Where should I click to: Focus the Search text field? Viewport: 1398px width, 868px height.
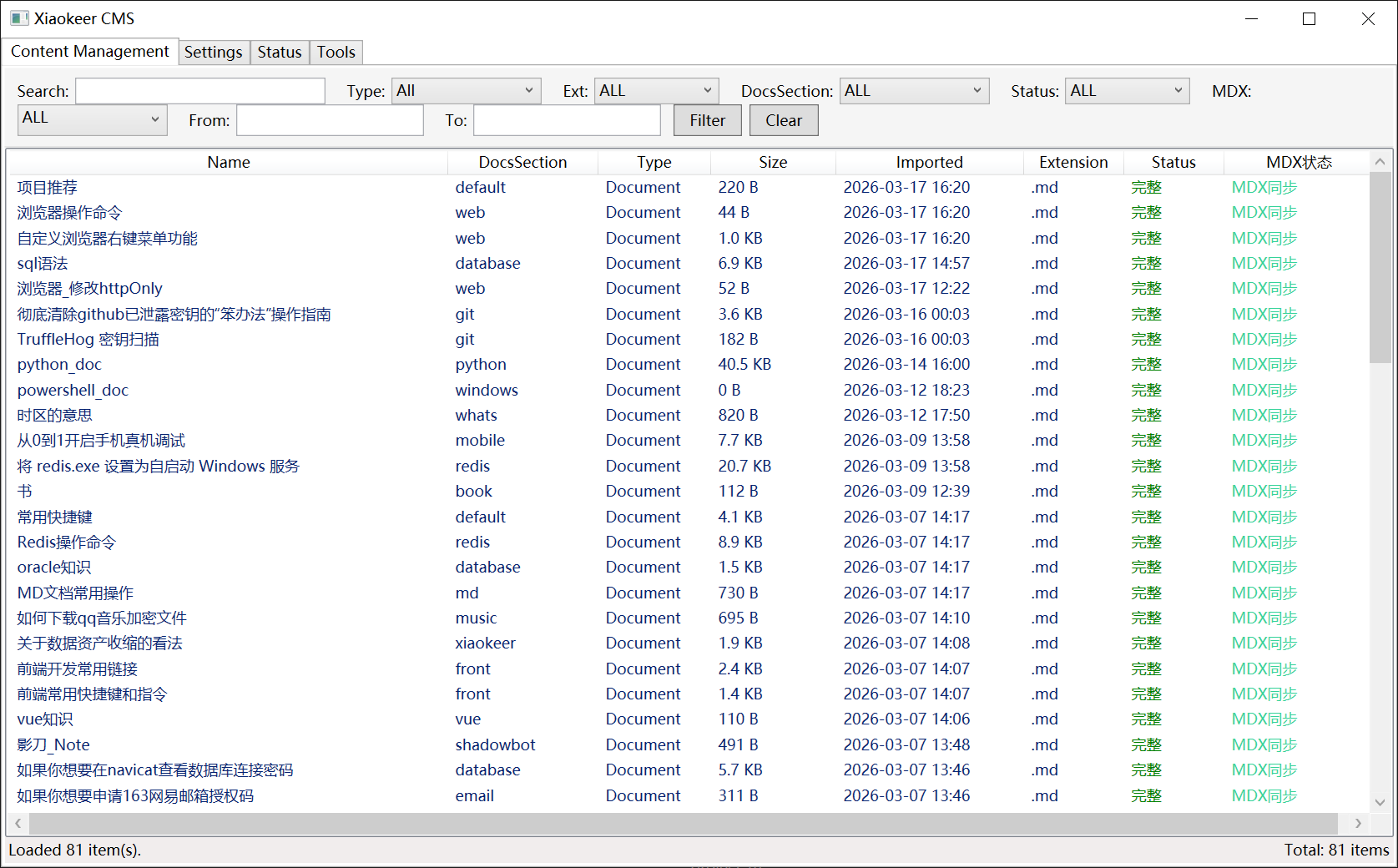tap(200, 91)
